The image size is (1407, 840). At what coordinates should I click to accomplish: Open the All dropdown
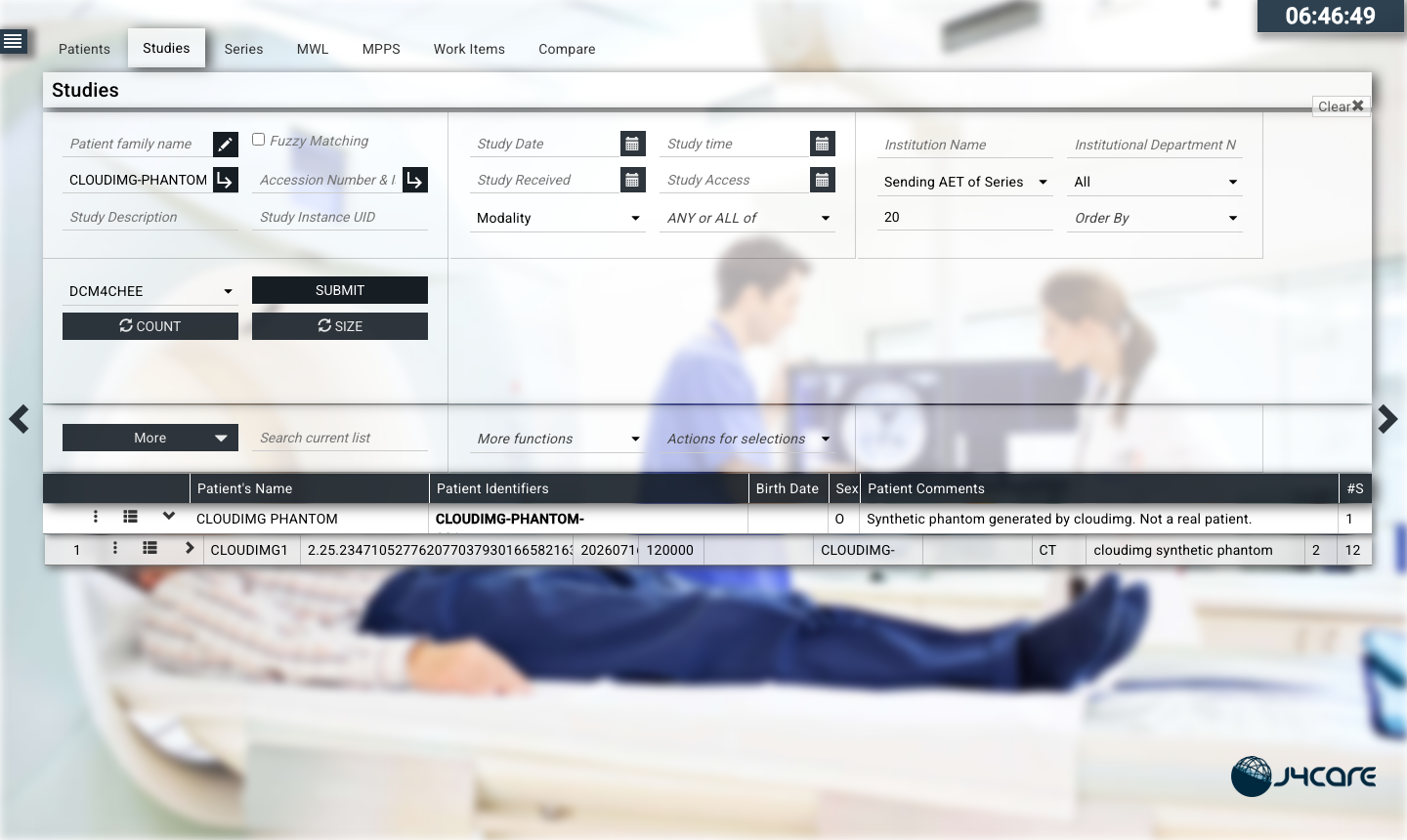1155,182
